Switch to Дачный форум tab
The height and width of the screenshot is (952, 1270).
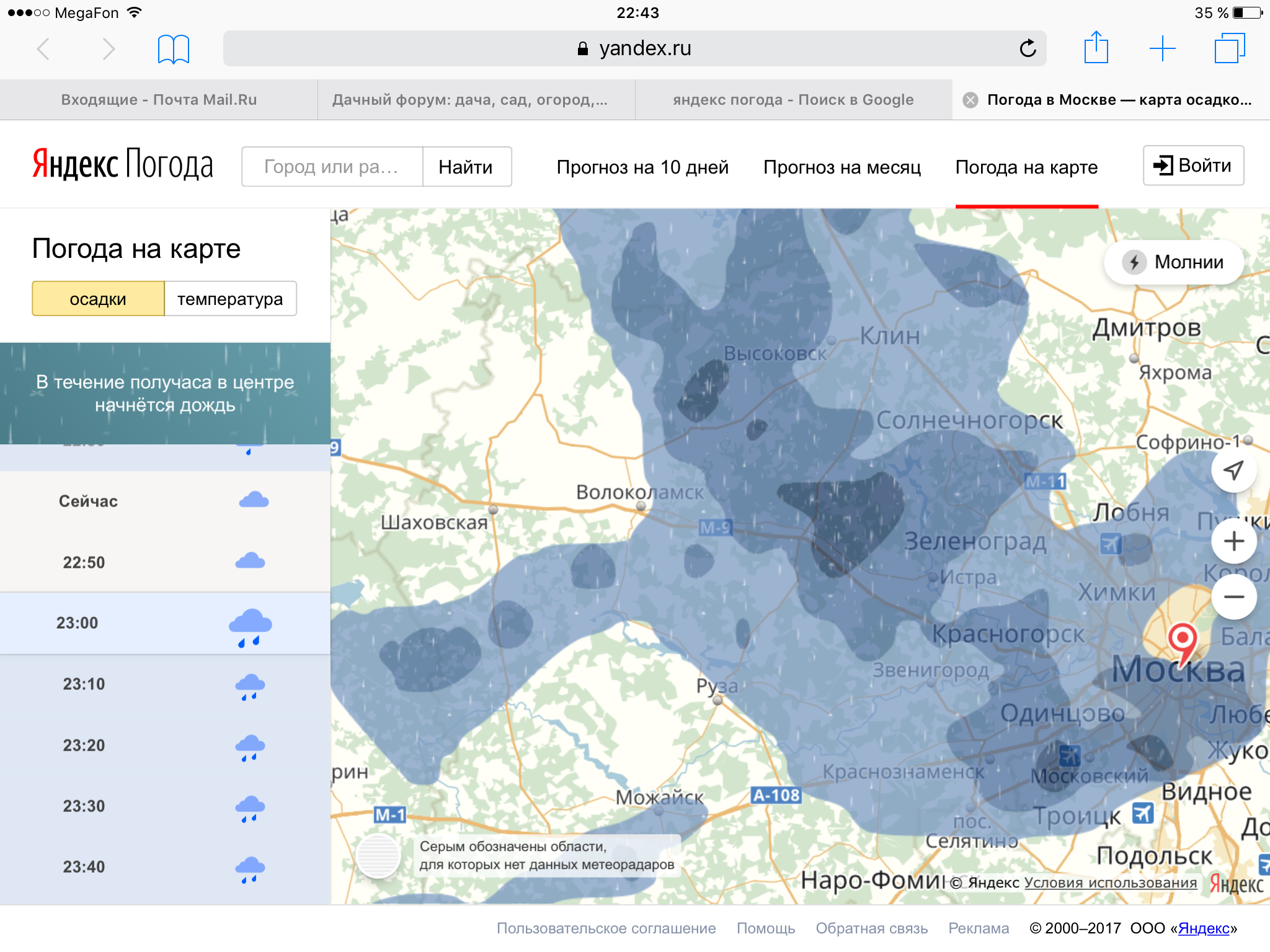click(476, 100)
